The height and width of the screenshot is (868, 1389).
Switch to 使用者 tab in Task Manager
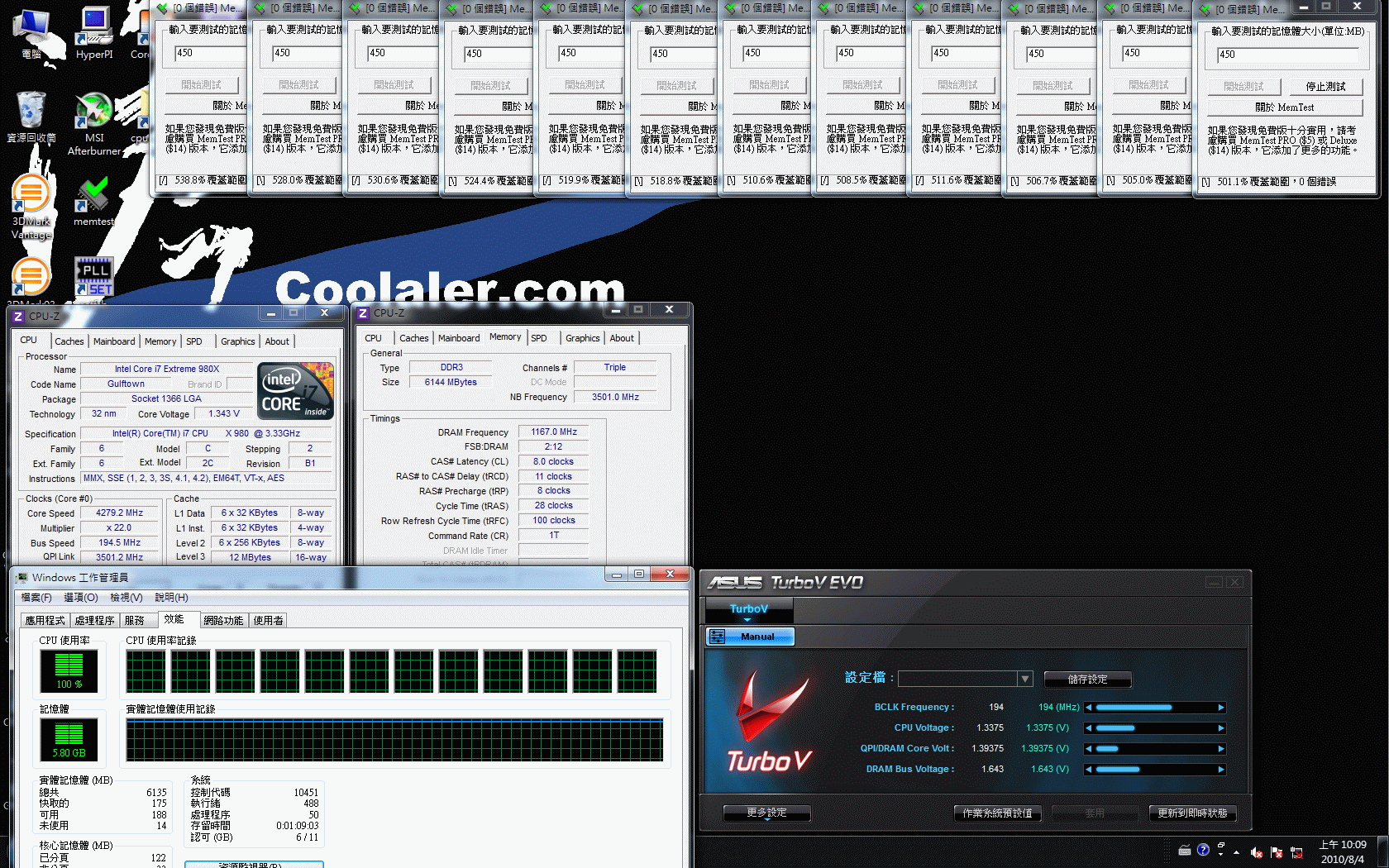point(268,620)
